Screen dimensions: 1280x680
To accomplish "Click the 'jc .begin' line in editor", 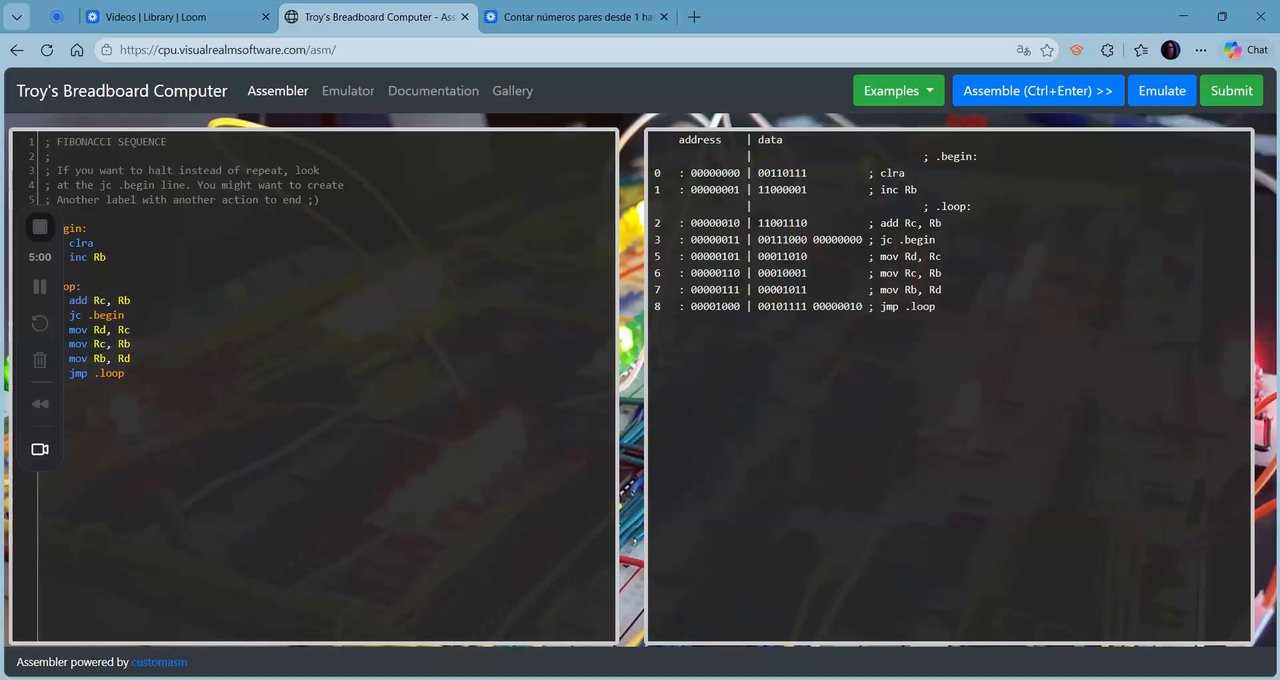I will pyautogui.click(x=96, y=315).
